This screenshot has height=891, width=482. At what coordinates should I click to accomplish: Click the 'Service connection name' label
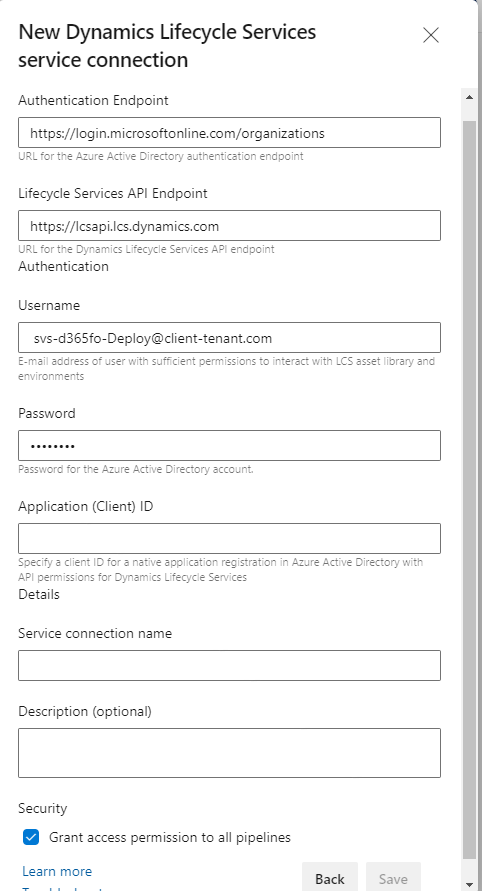[95, 634]
